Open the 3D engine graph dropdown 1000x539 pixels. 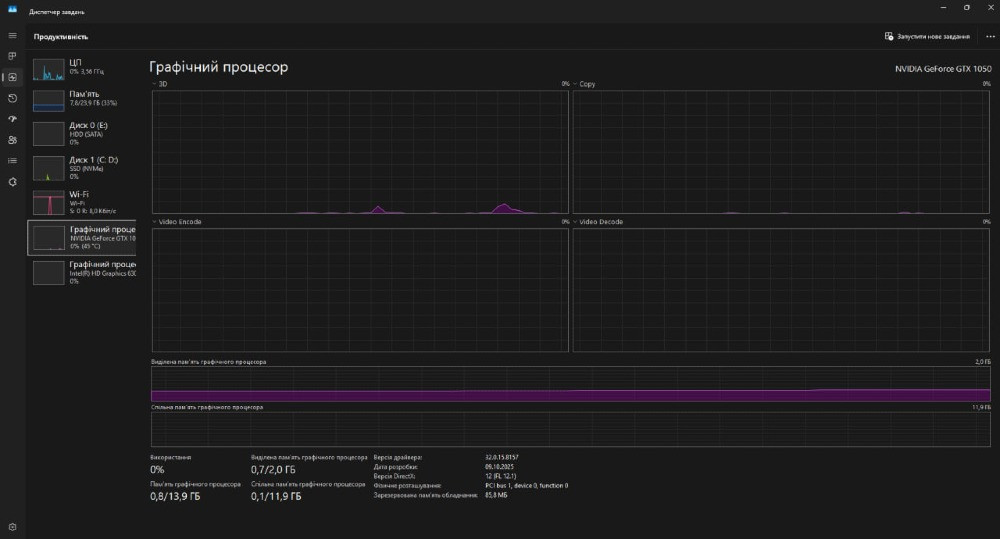click(160, 84)
